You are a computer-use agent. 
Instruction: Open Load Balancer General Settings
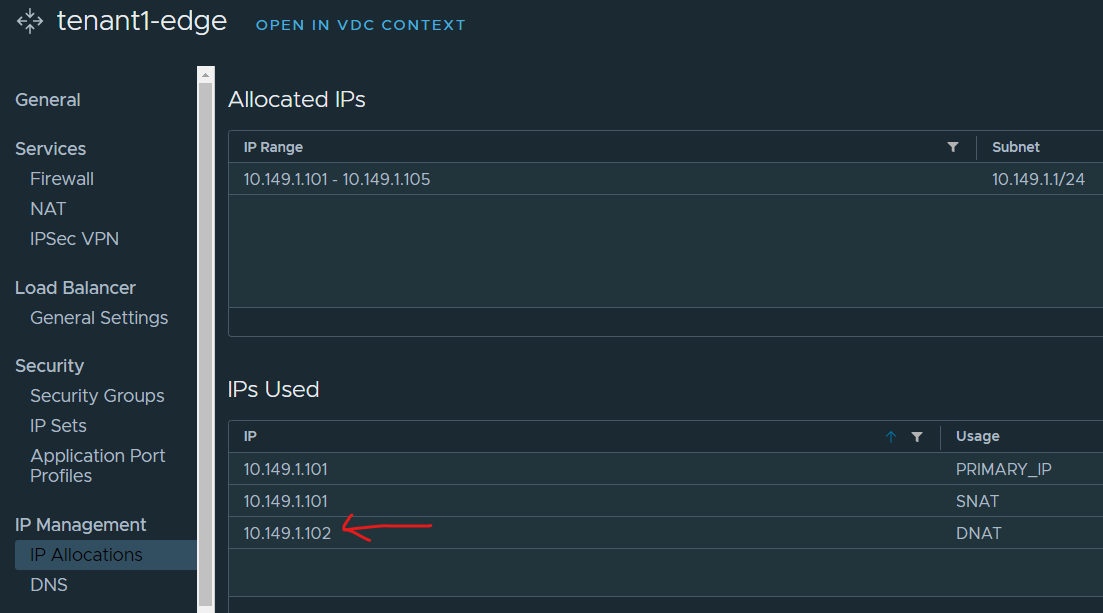pos(99,318)
